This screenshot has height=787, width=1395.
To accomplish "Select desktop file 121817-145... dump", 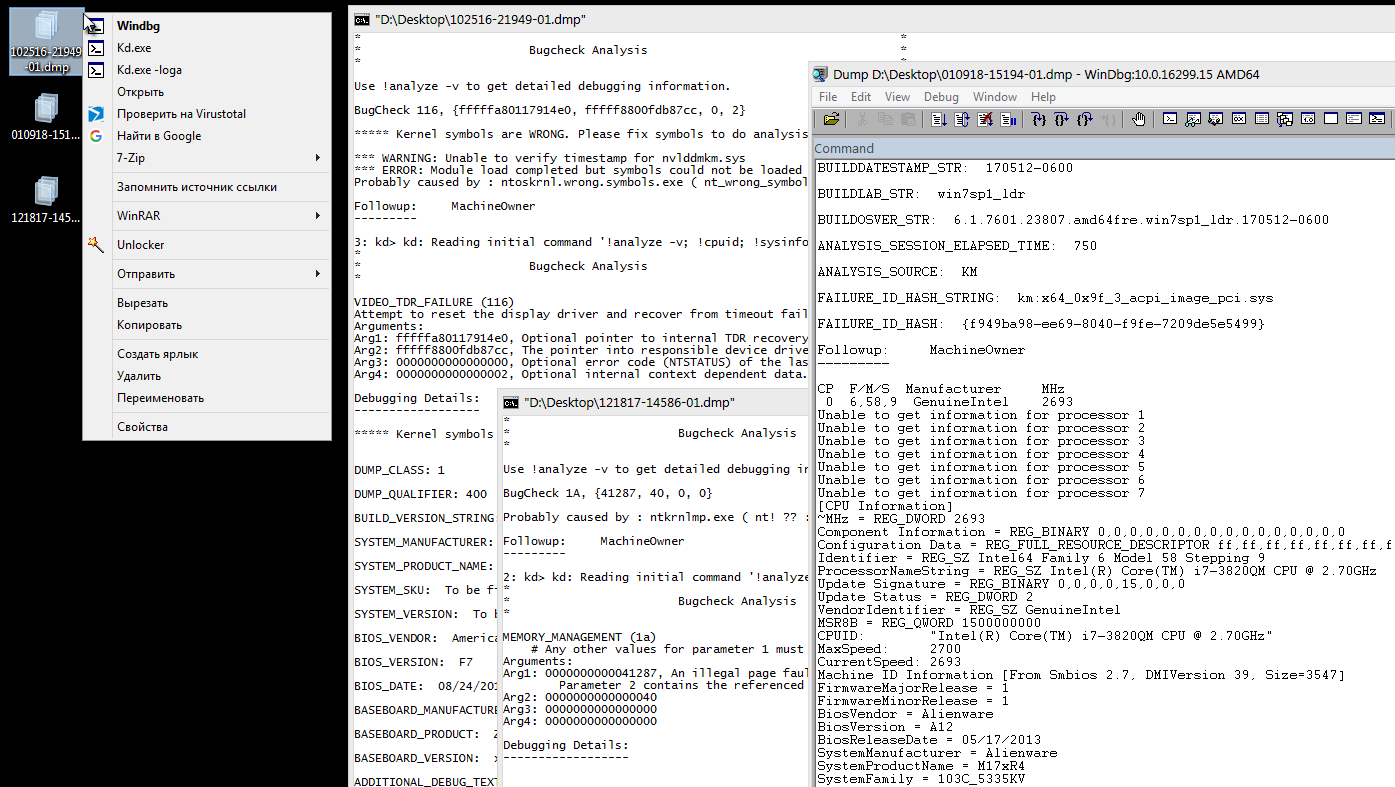I will (47, 200).
